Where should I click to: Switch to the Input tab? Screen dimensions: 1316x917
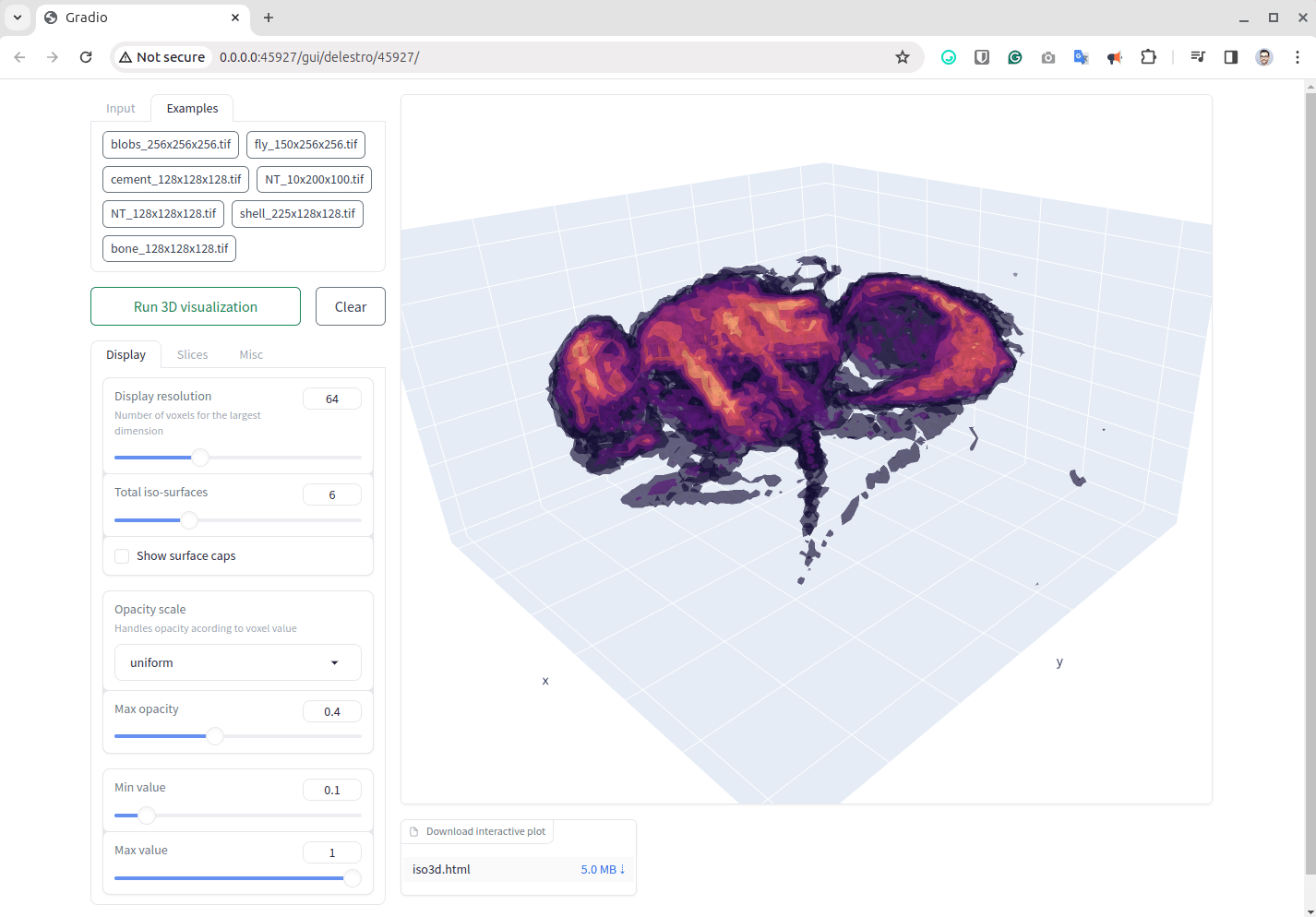(x=121, y=108)
